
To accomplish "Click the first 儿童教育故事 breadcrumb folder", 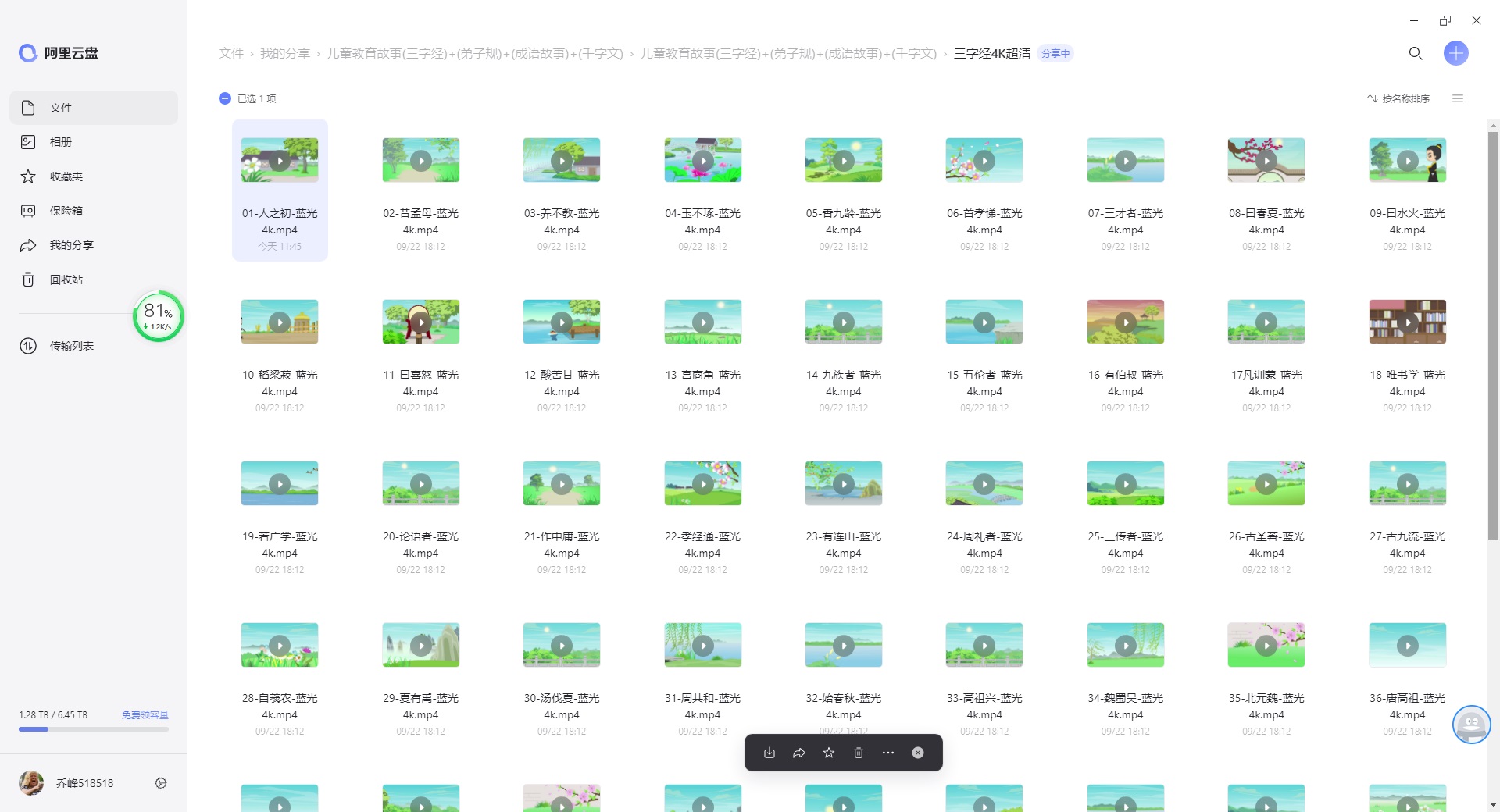I will click(475, 53).
